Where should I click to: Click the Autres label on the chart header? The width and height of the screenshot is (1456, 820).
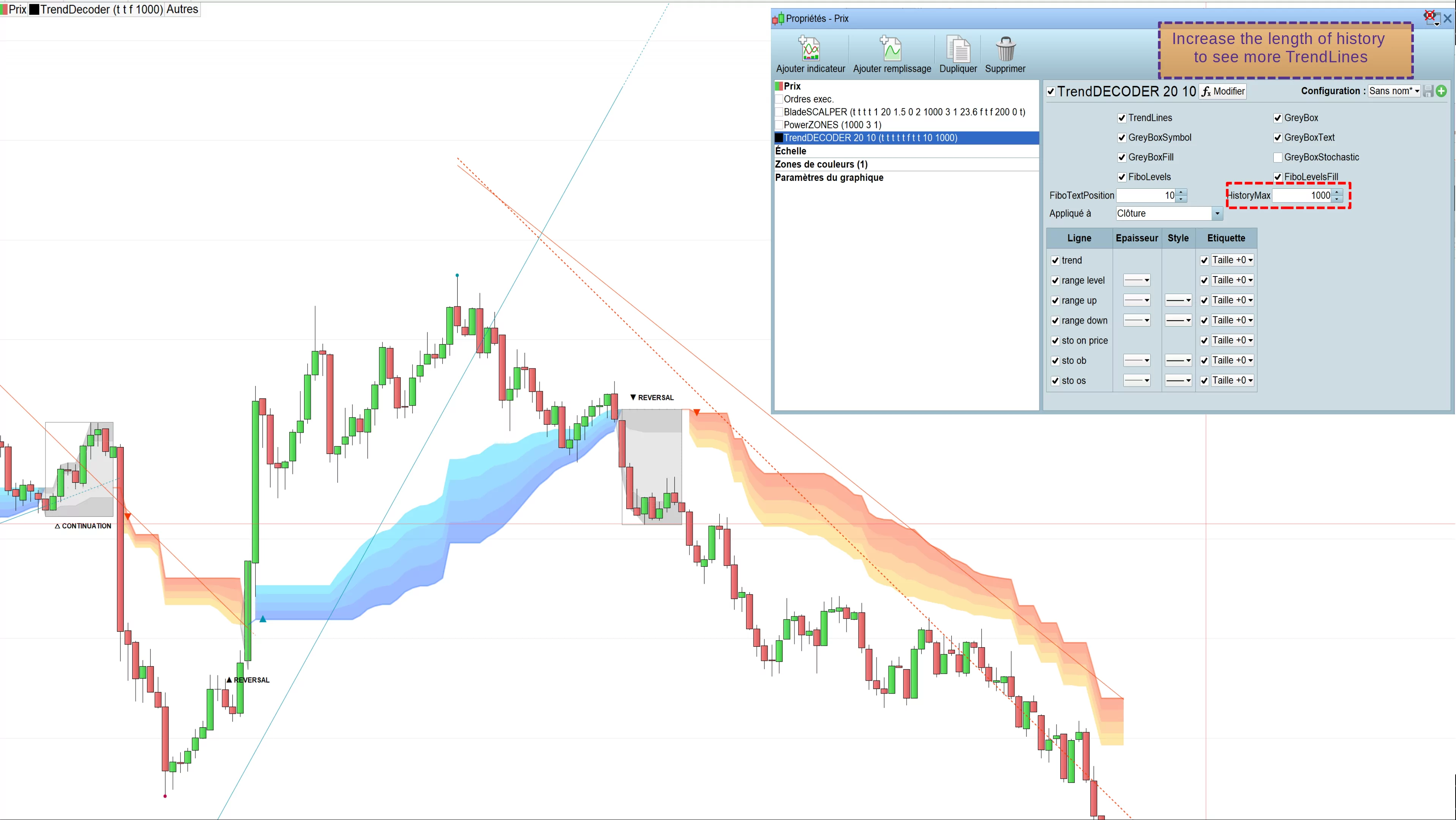tap(182, 9)
